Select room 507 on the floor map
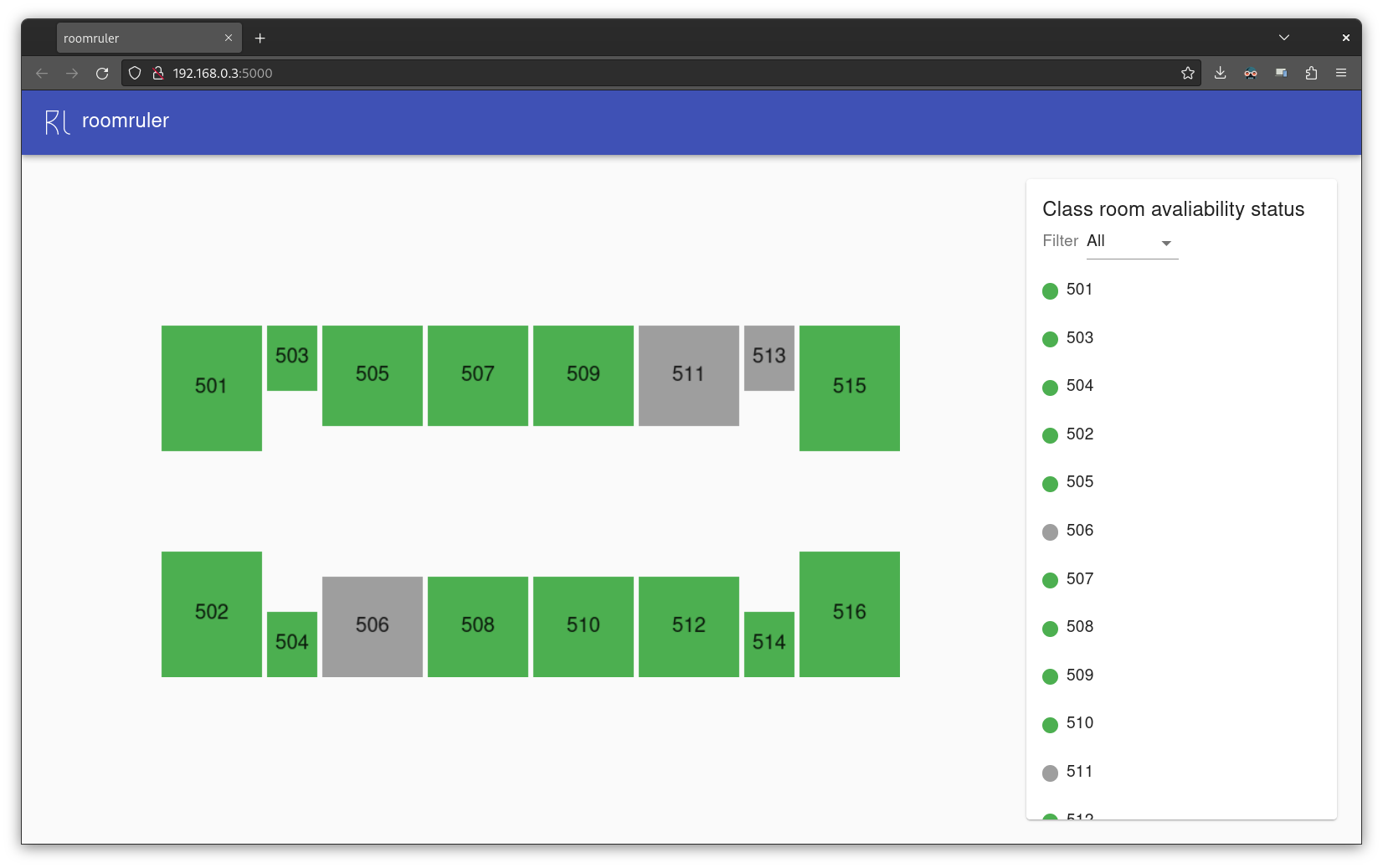This screenshot has width=1383, height=868. [478, 376]
